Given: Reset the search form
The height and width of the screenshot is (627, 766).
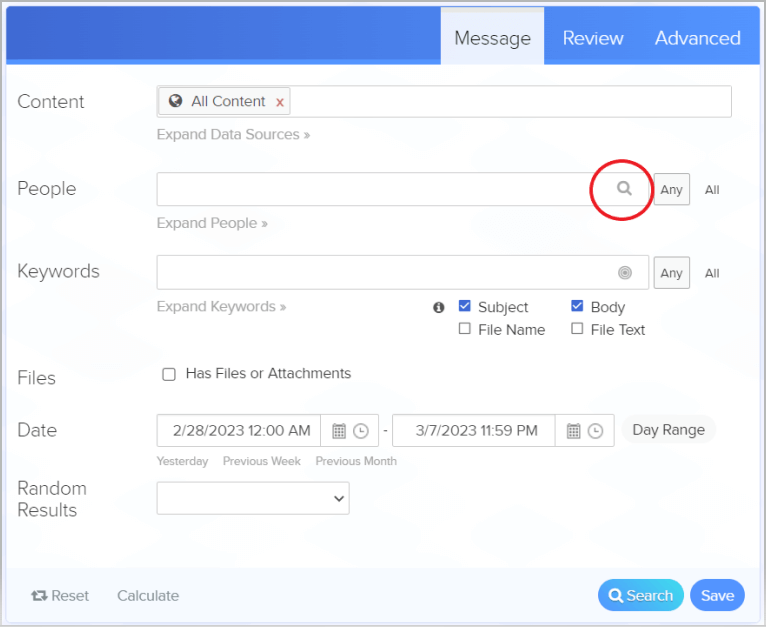Looking at the screenshot, I should click(x=60, y=595).
